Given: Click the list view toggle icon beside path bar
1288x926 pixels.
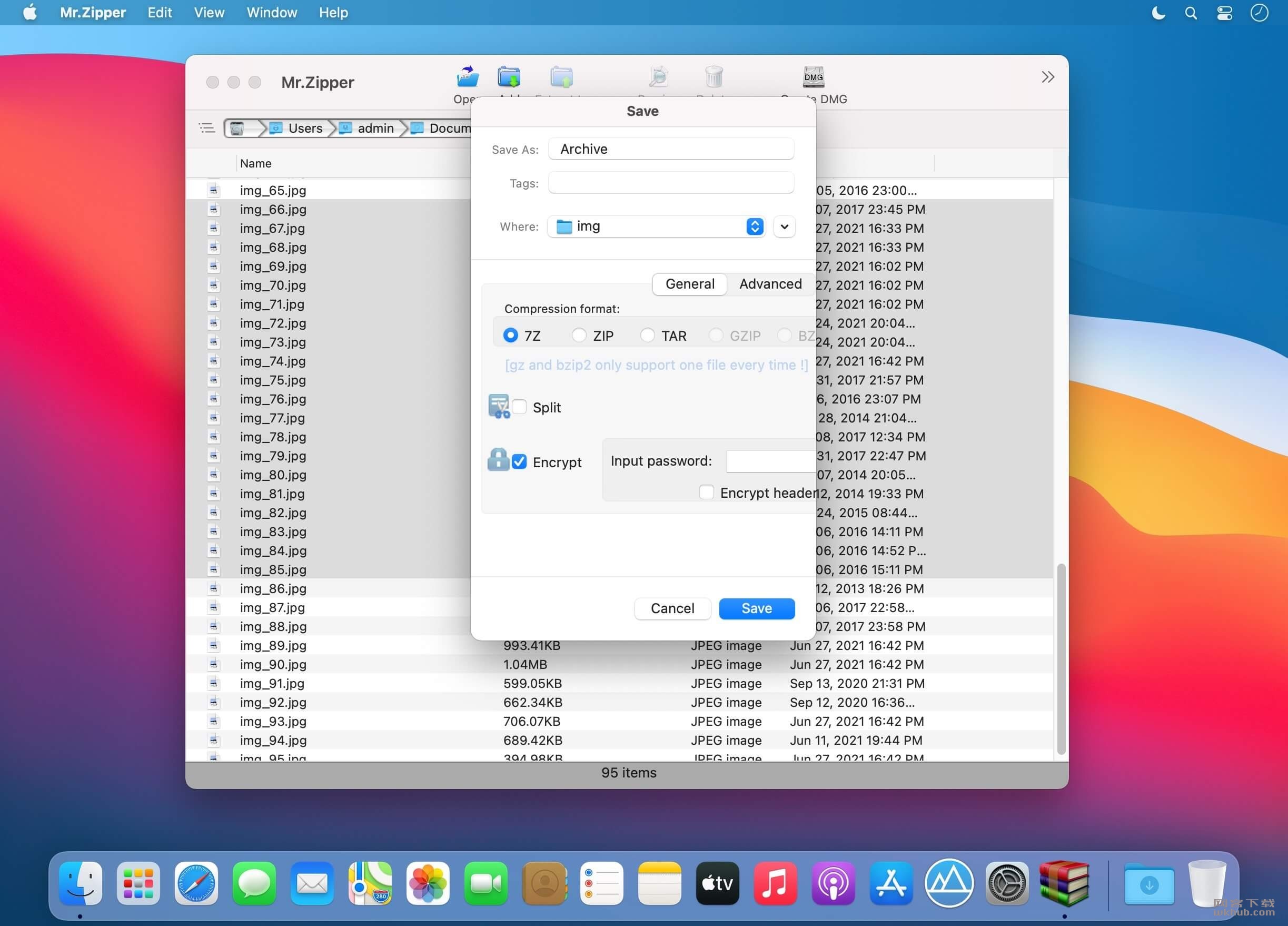Looking at the screenshot, I should coord(207,129).
